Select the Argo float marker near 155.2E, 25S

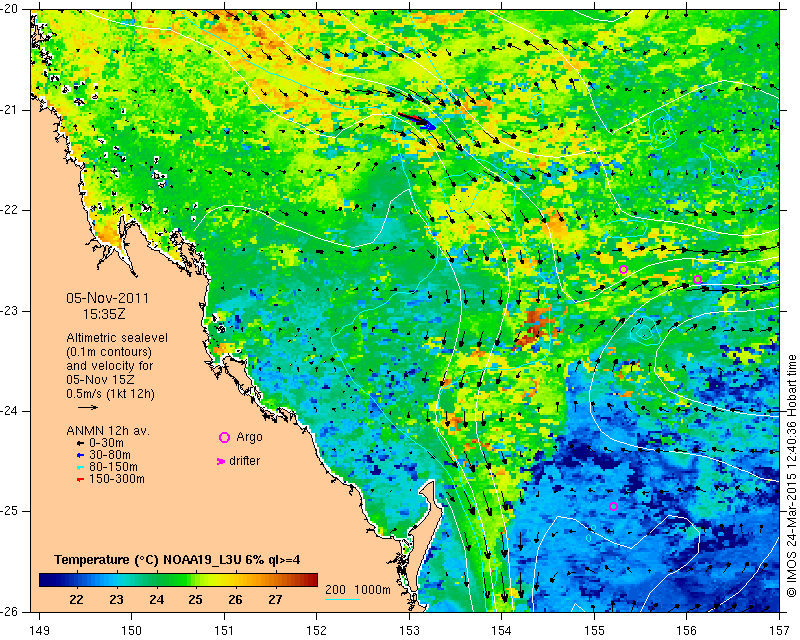[614, 507]
